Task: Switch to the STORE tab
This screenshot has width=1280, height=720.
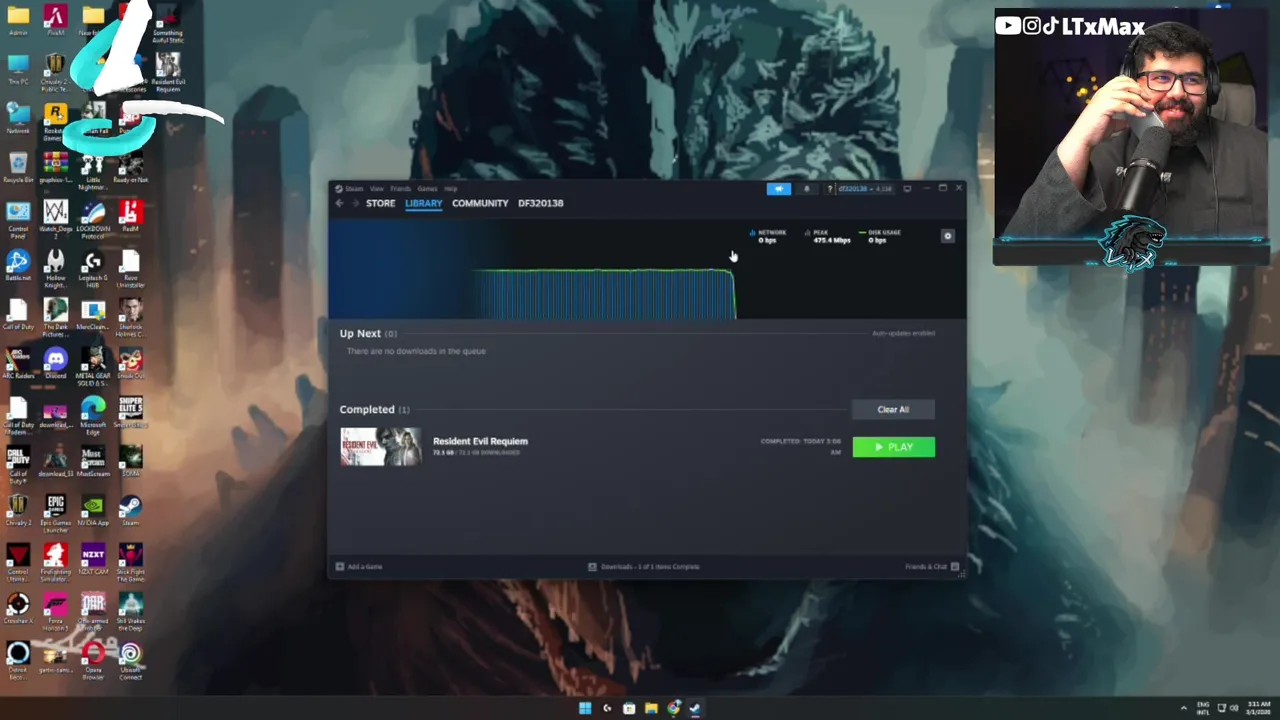Action: pos(380,203)
